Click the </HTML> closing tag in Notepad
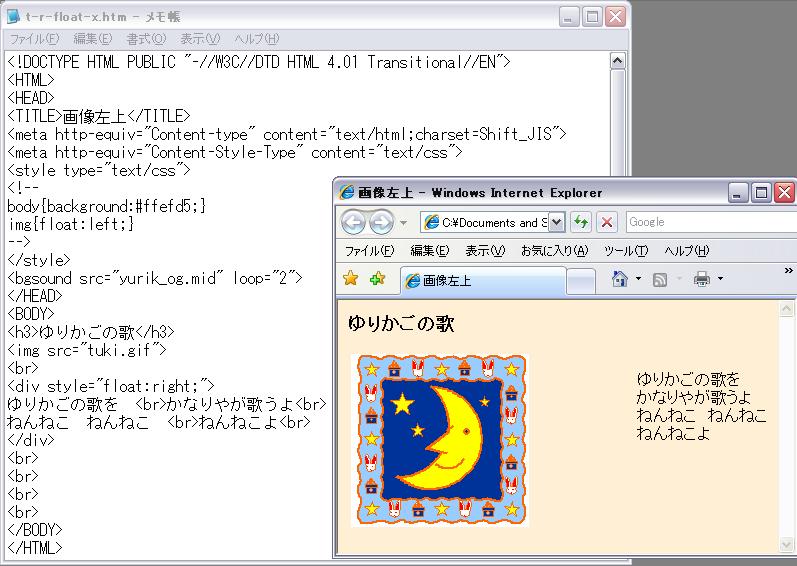 coord(35,548)
